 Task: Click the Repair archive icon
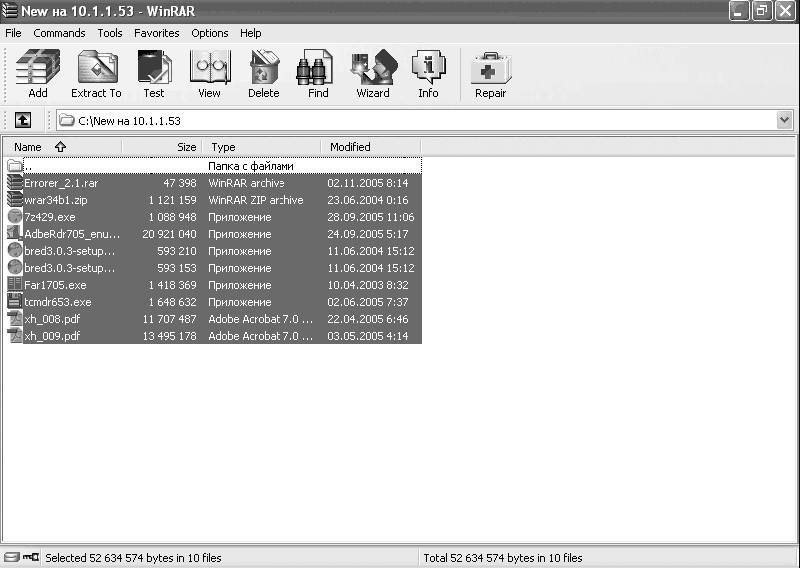tap(490, 74)
